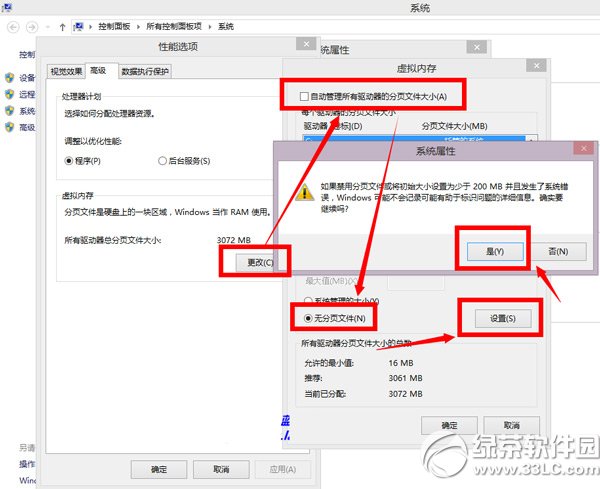Screen dimensions: 600x489
Task: Click the Back arrow in Explorer navigation
Action: [13, 27]
